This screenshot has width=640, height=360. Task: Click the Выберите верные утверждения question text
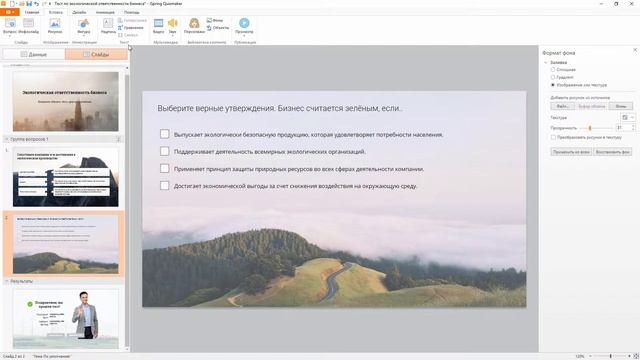point(280,108)
